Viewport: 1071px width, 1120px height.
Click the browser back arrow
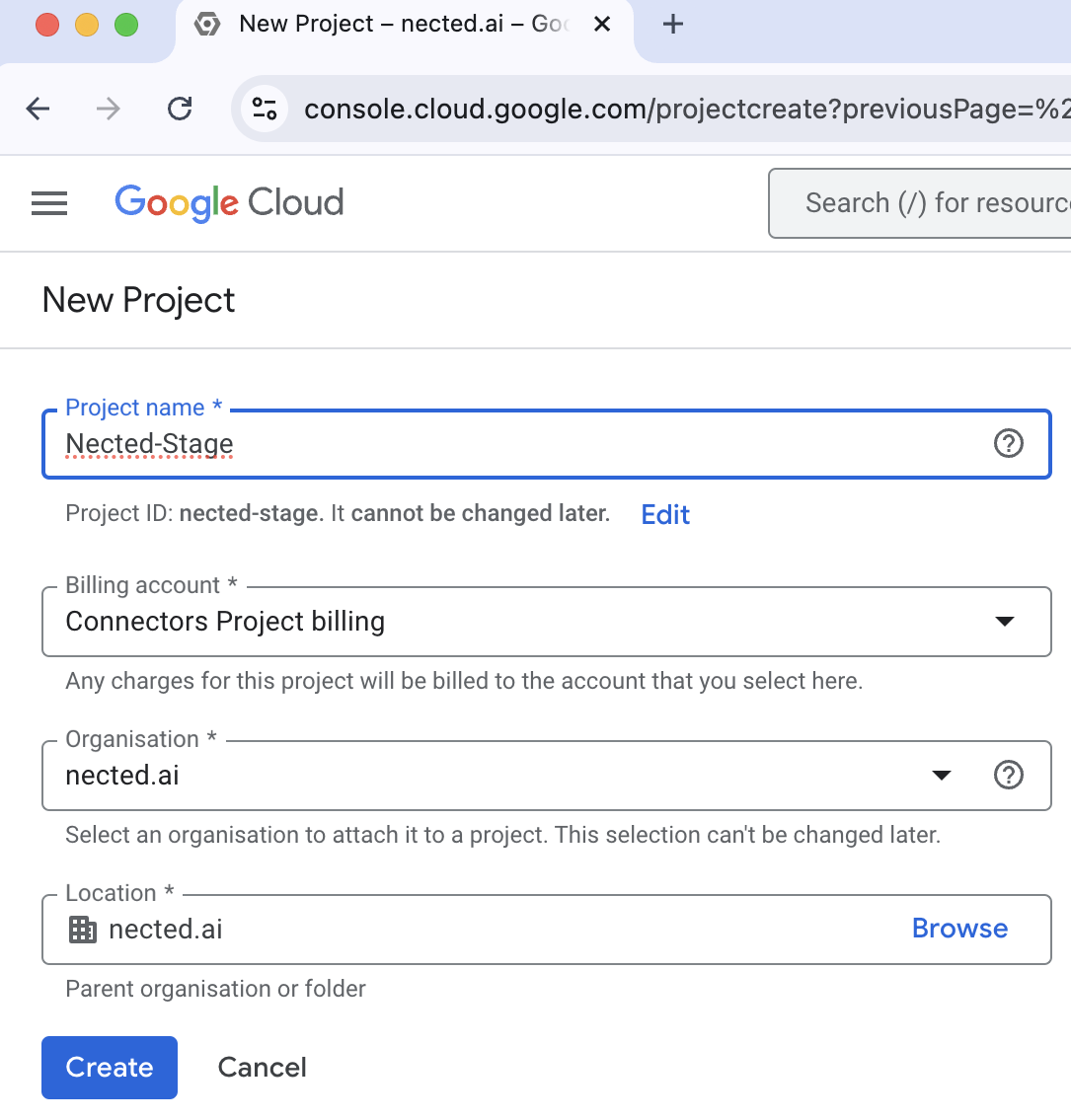[x=38, y=109]
